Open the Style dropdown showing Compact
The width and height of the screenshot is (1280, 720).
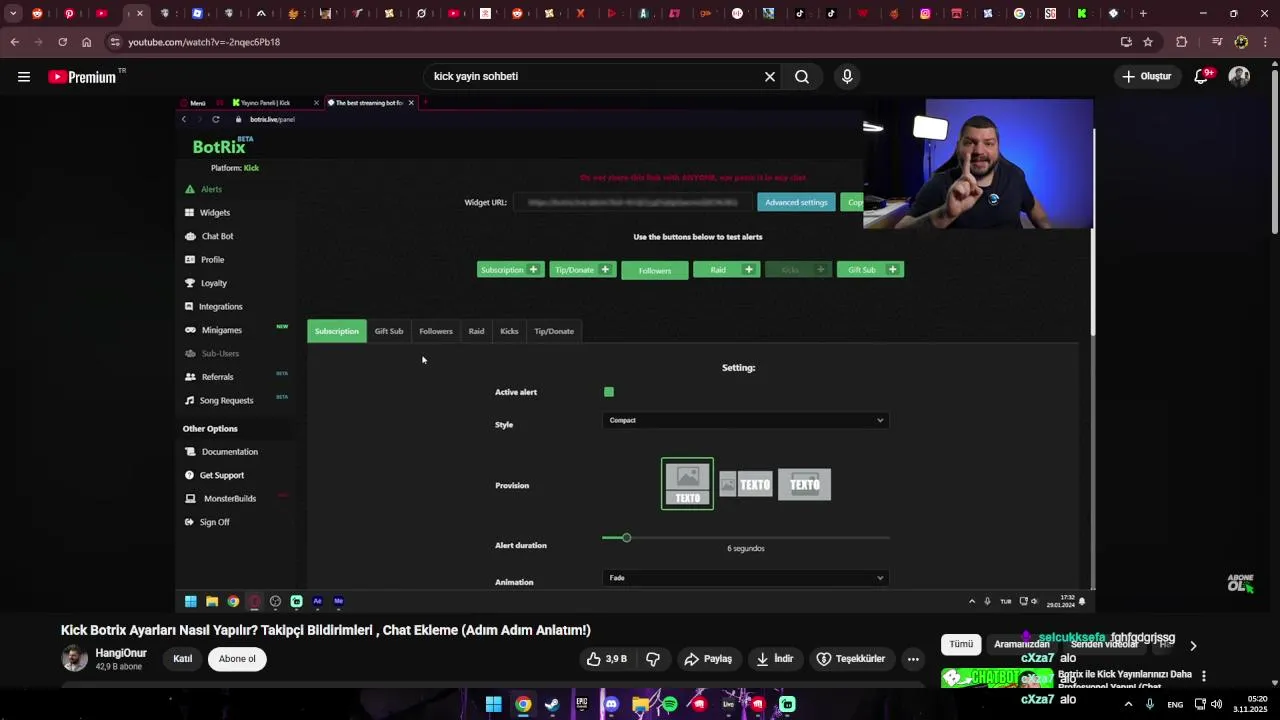coord(745,420)
